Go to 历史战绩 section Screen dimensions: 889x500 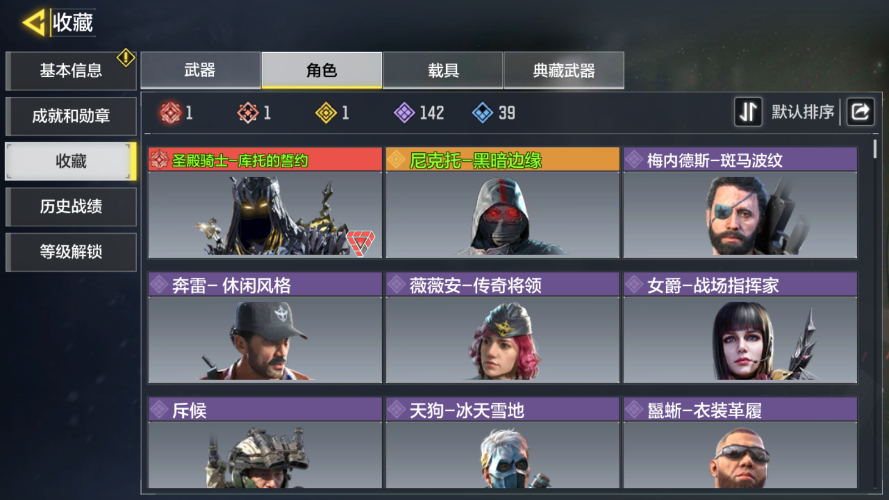(71, 206)
